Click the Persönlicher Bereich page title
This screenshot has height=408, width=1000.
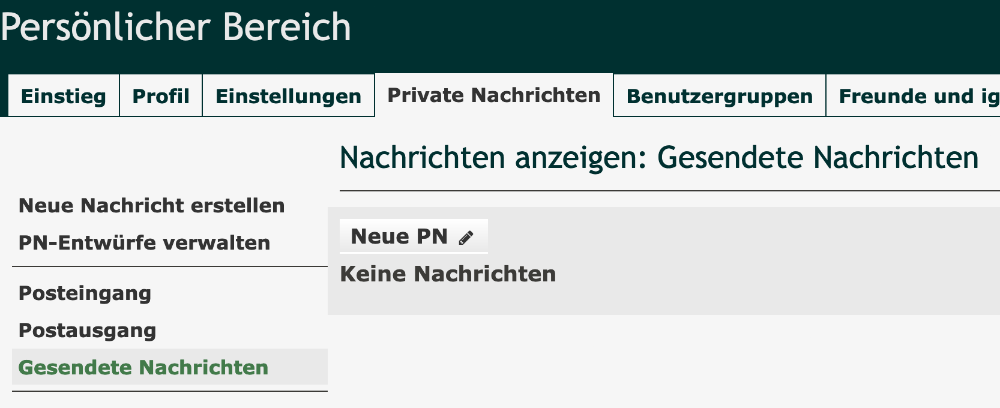pyautogui.click(x=176, y=28)
